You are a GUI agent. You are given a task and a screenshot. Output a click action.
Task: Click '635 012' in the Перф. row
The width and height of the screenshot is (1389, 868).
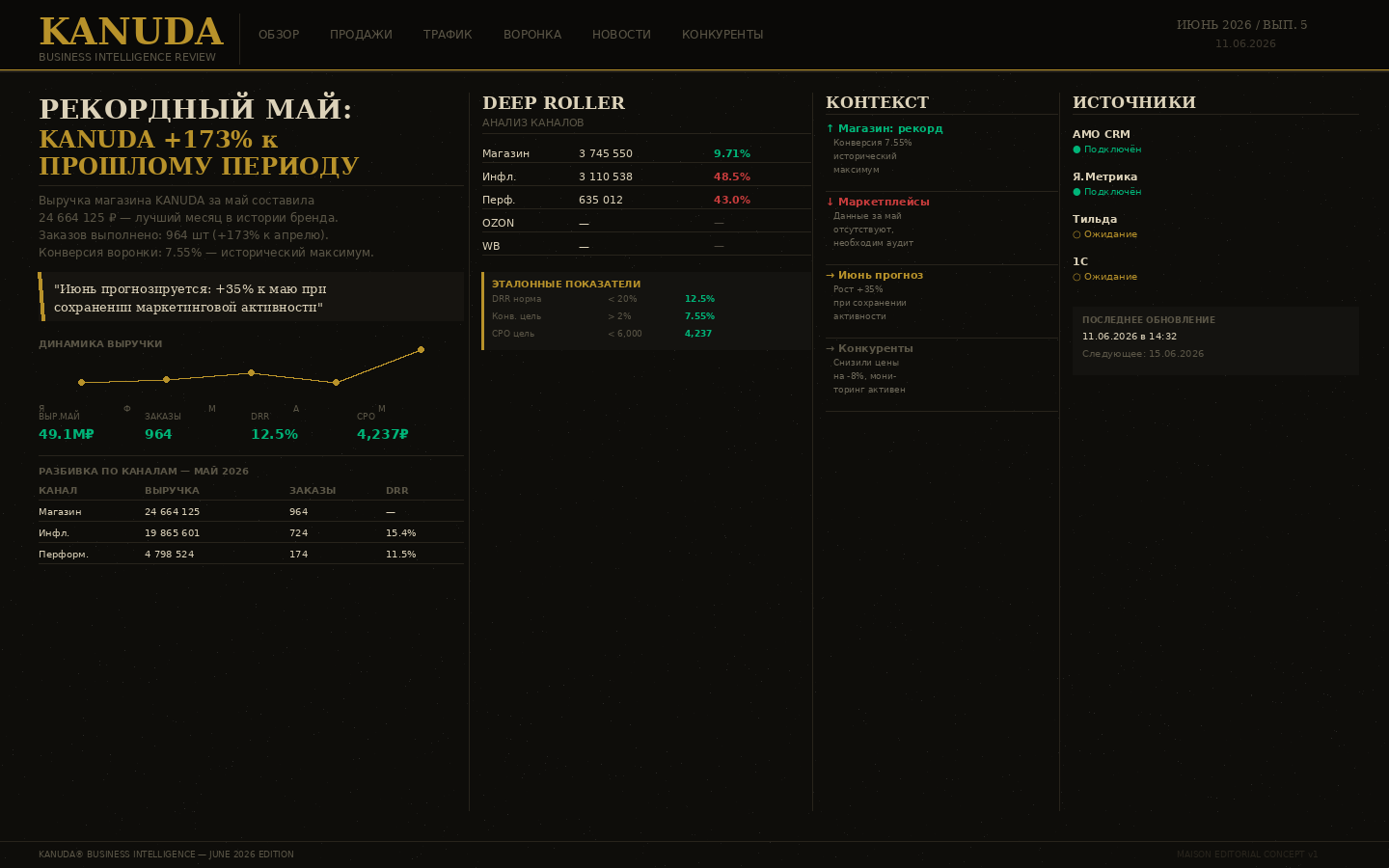point(601,200)
